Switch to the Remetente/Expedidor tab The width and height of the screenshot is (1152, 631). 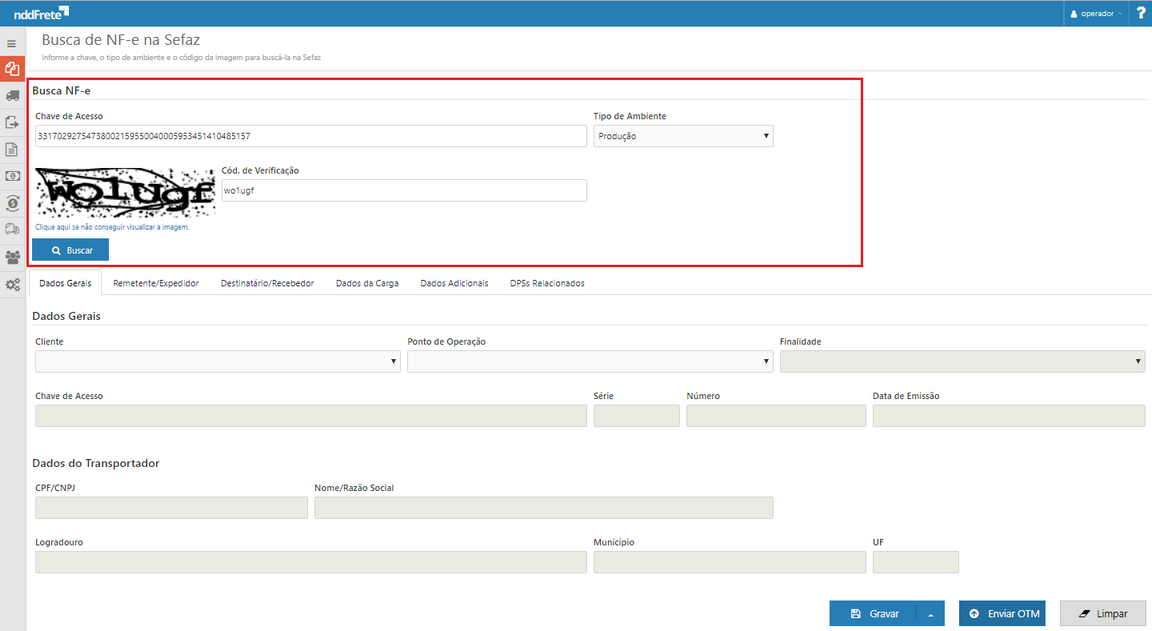[x=156, y=283]
